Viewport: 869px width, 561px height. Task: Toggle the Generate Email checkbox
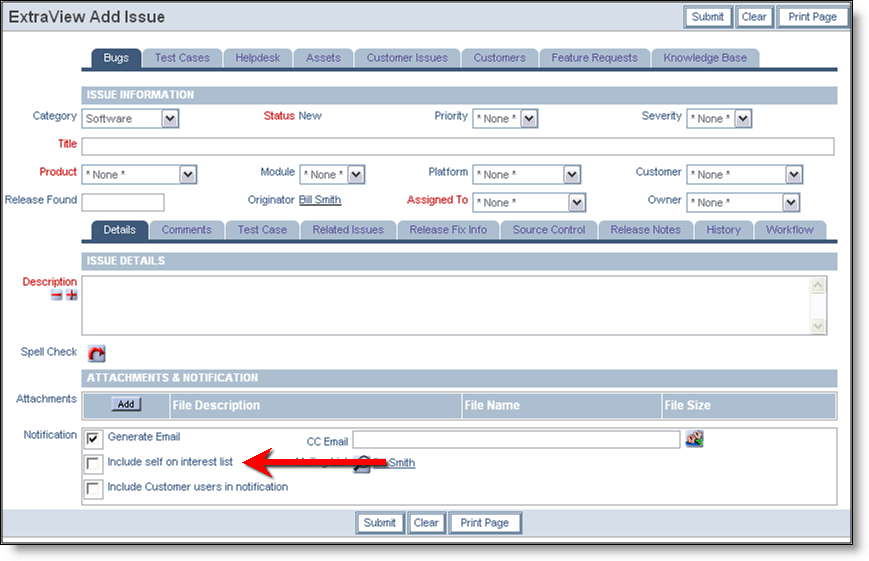[x=93, y=439]
